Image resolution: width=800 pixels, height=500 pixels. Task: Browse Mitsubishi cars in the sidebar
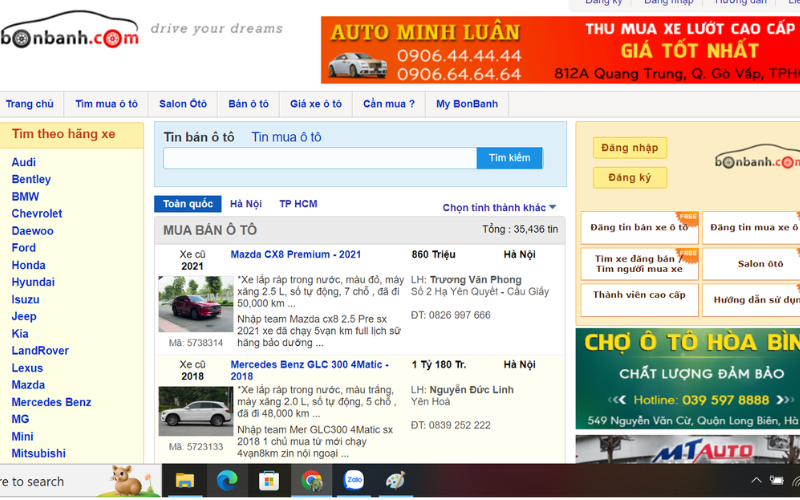click(x=39, y=454)
